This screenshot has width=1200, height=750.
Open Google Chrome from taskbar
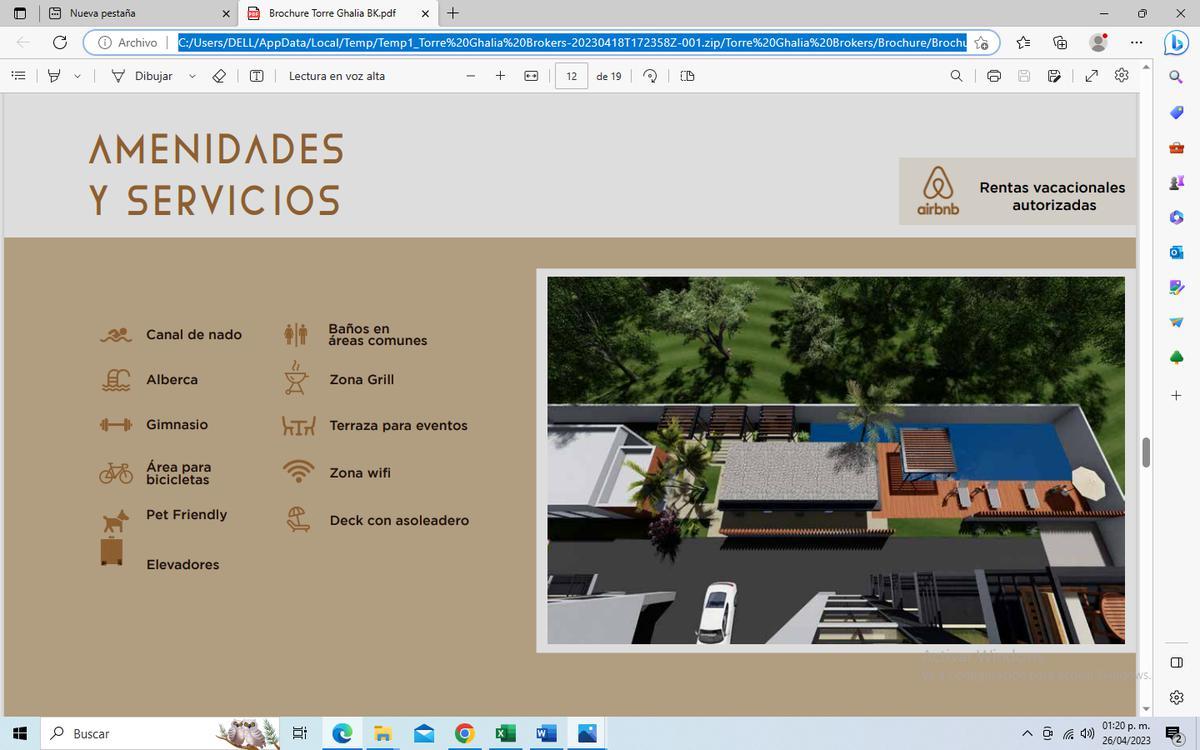(x=464, y=733)
